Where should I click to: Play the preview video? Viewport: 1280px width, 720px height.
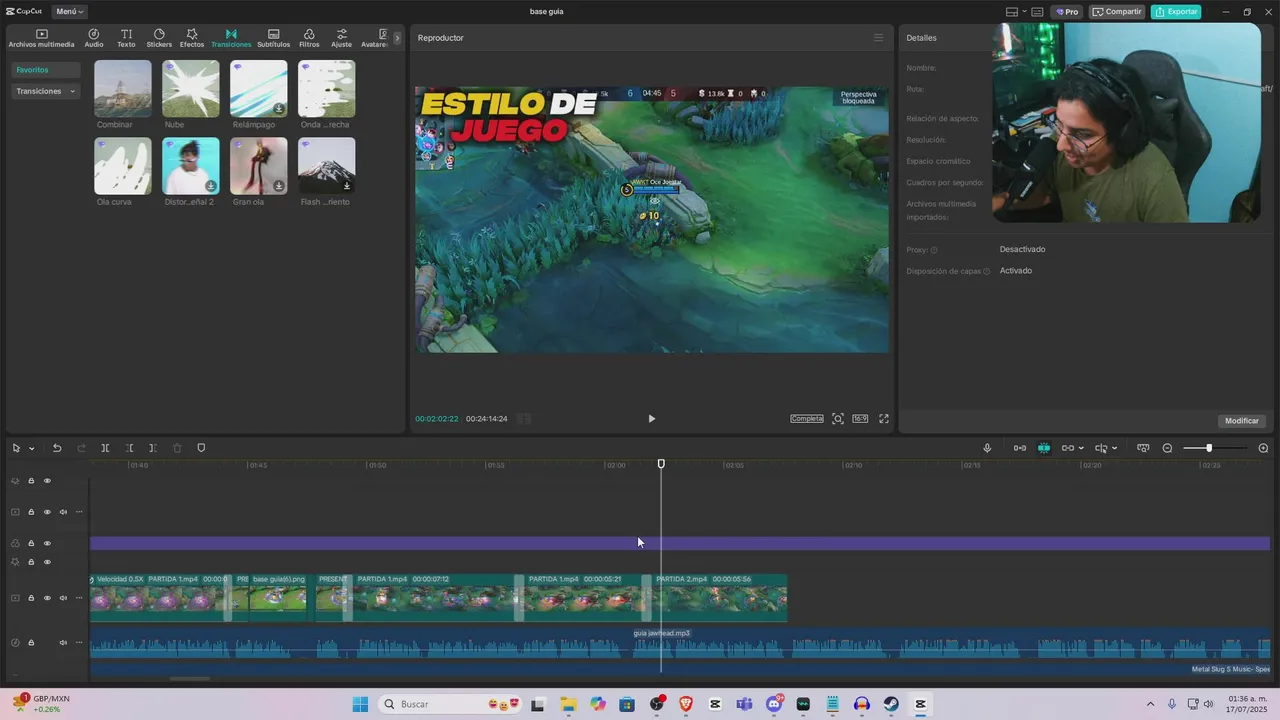pos(651,419)
